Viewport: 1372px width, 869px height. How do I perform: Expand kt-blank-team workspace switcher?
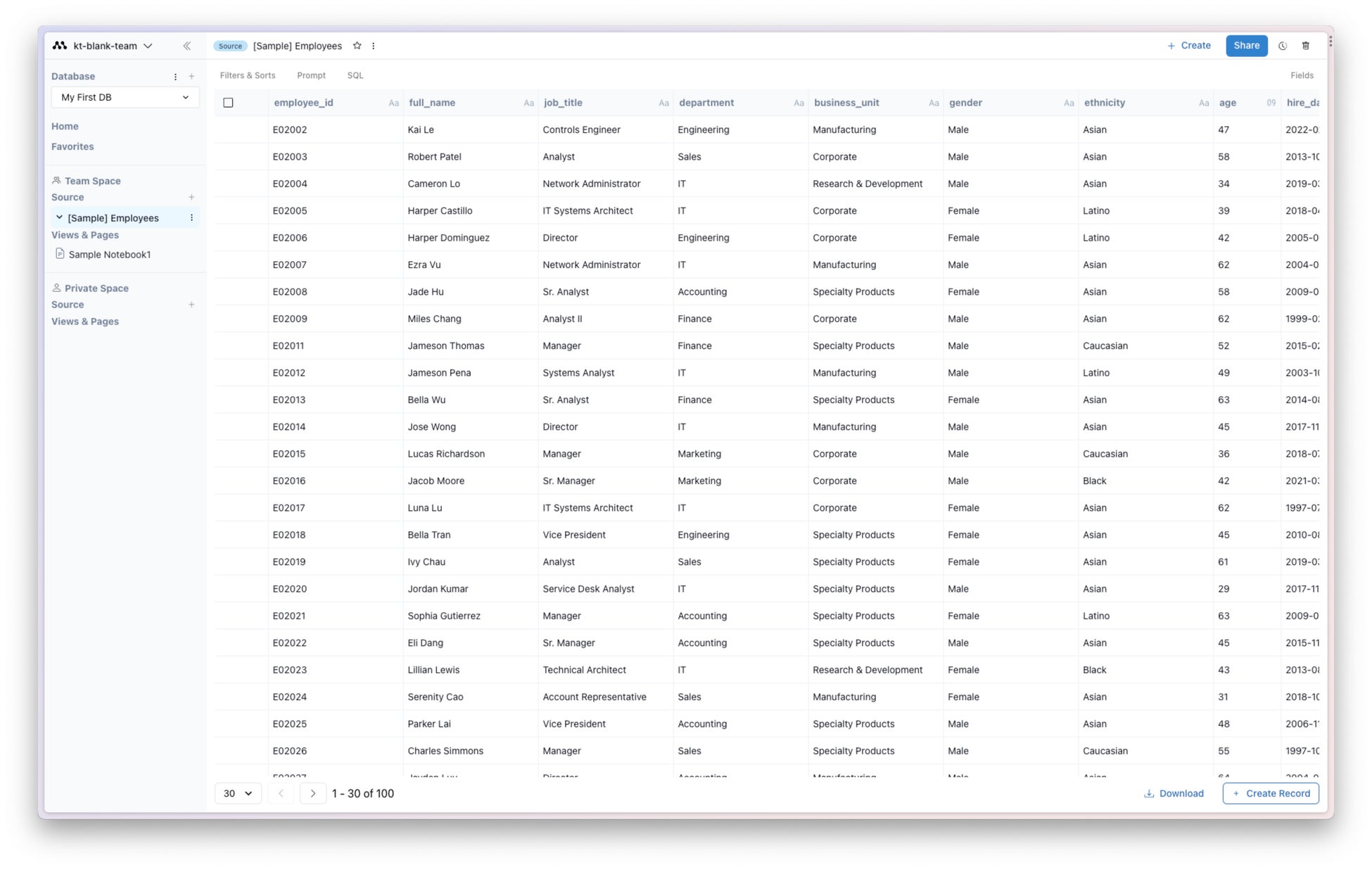tap(104, 46)
